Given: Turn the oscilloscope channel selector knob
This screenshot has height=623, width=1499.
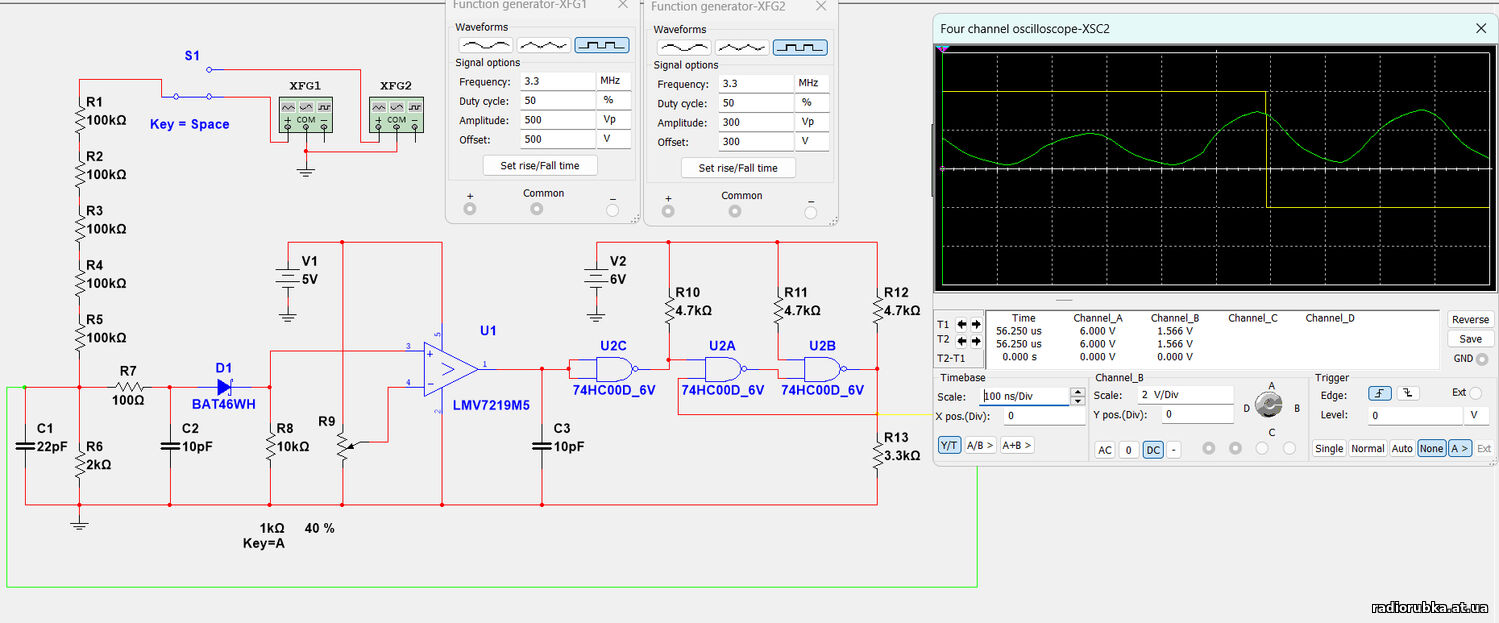Looking at the screenshot, I should (1271, 404).
